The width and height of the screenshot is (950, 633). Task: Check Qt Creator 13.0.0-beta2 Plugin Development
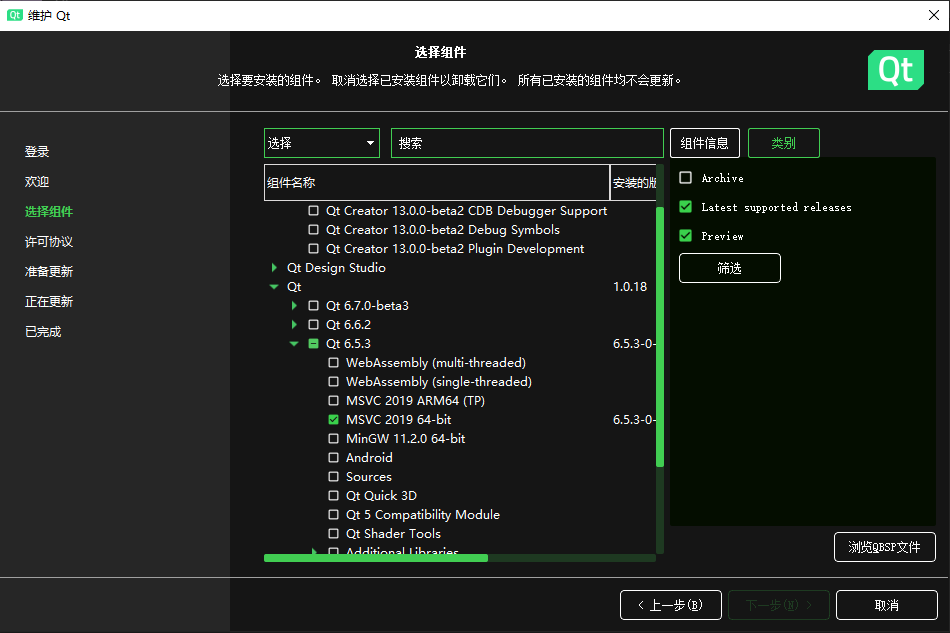(313, 248)
